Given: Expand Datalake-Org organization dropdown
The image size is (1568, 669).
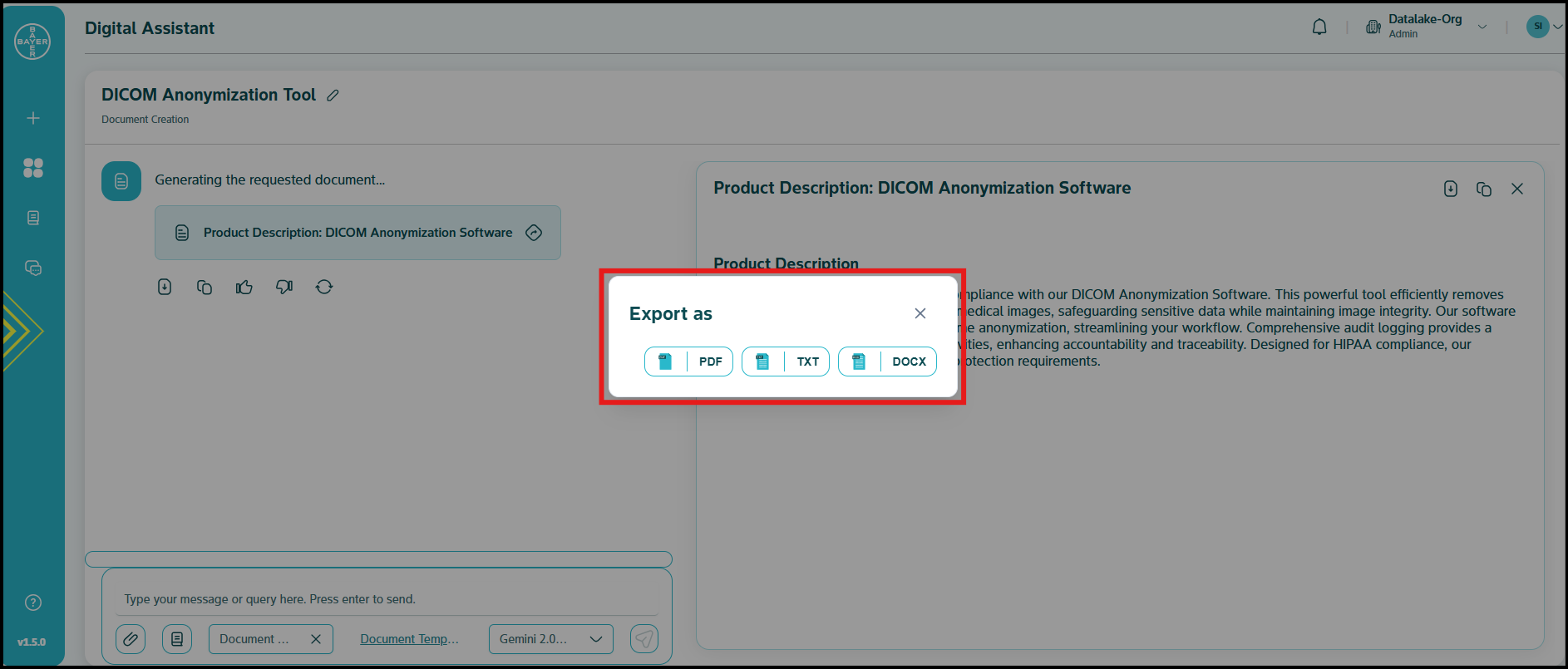Looking at the screenshot, I should [1482, 27].
